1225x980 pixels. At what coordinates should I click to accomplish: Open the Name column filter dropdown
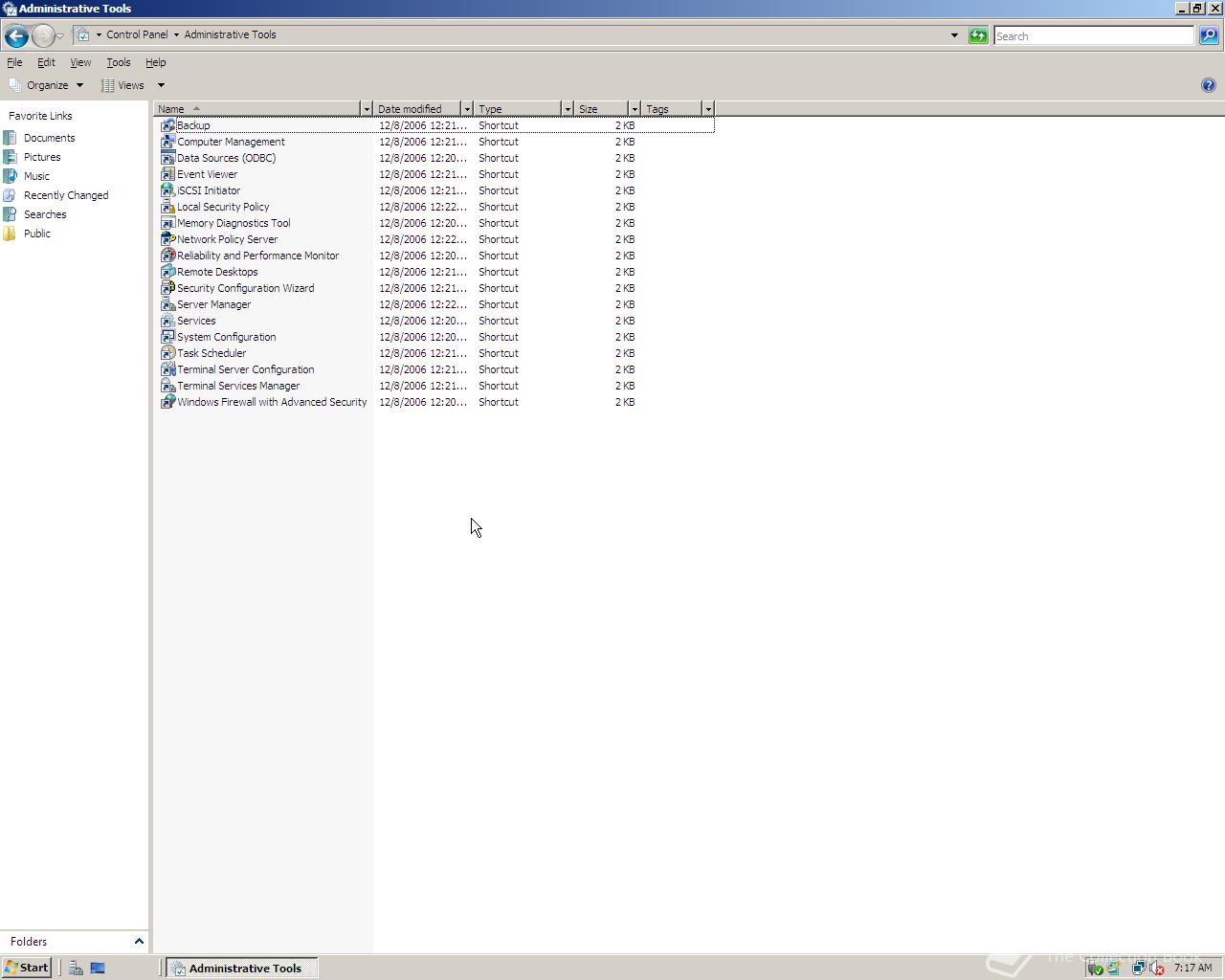(367, 109)
